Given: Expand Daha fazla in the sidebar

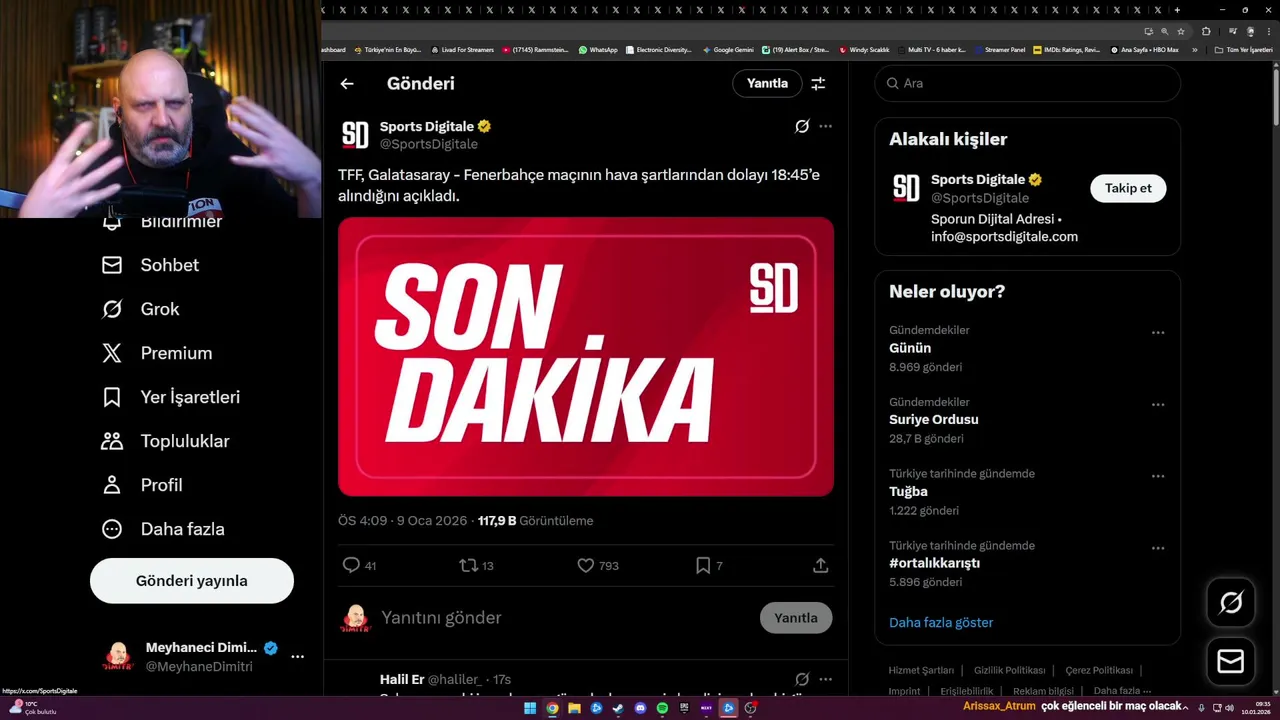Looking at the screenshot, I should coord(163,529).
